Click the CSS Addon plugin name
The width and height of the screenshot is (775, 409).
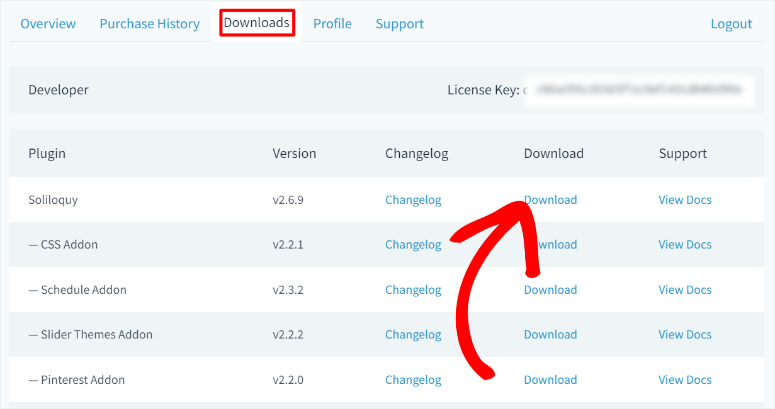coord(63,244)
